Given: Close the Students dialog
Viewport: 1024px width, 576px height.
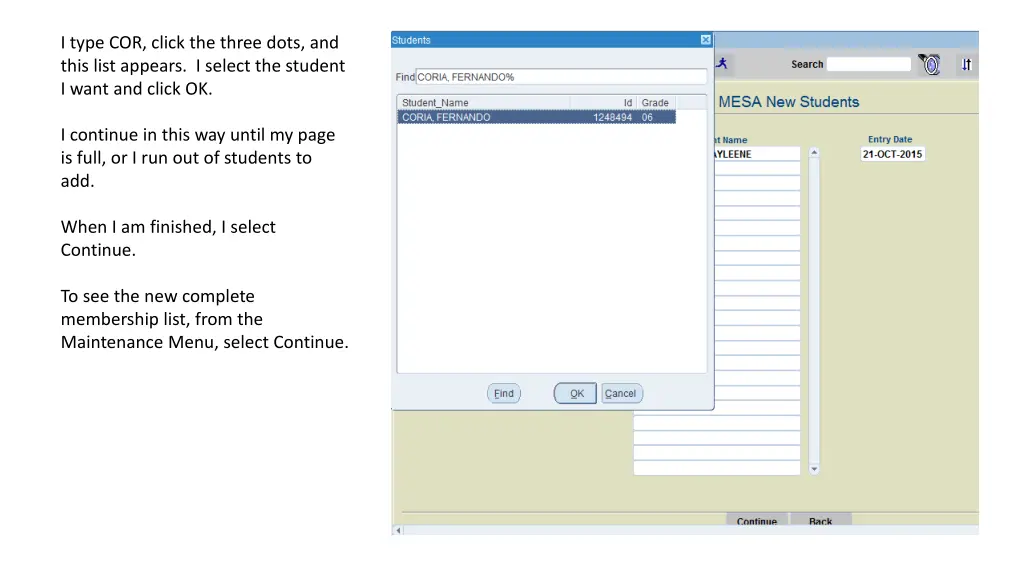Looking at the screenshot, I should [x=705, y=40].
